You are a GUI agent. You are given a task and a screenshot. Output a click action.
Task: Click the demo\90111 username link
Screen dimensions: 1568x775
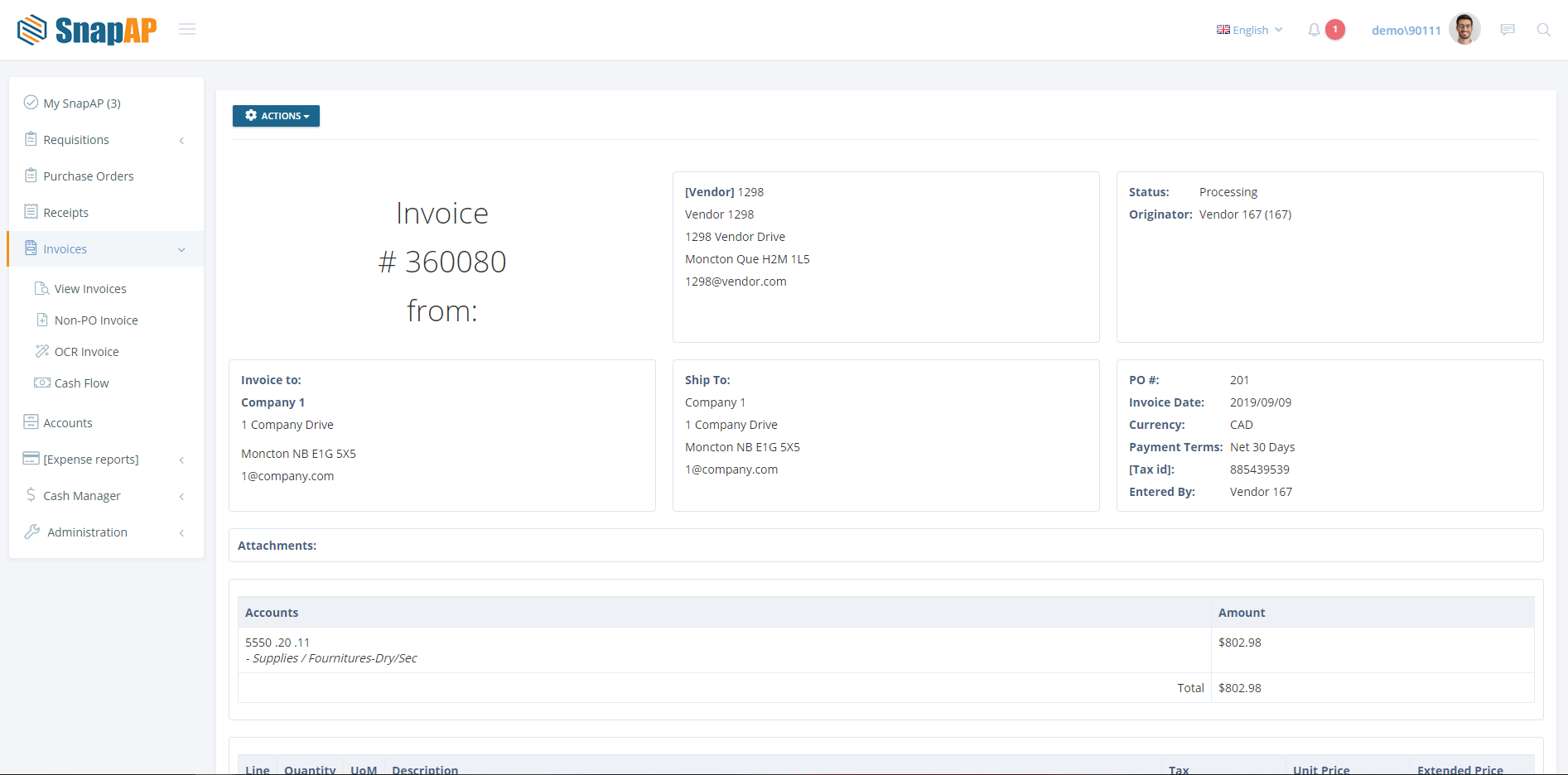(1406, 31)
